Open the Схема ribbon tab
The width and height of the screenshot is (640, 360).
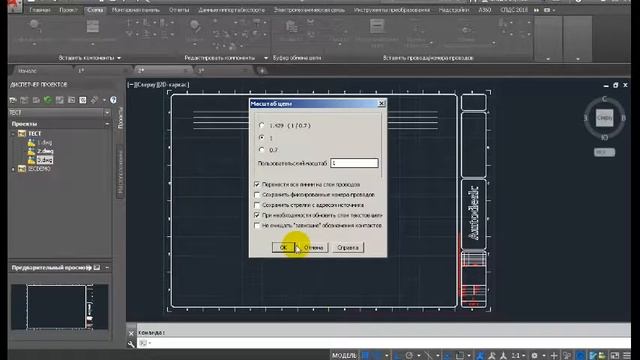coord(95,10)
